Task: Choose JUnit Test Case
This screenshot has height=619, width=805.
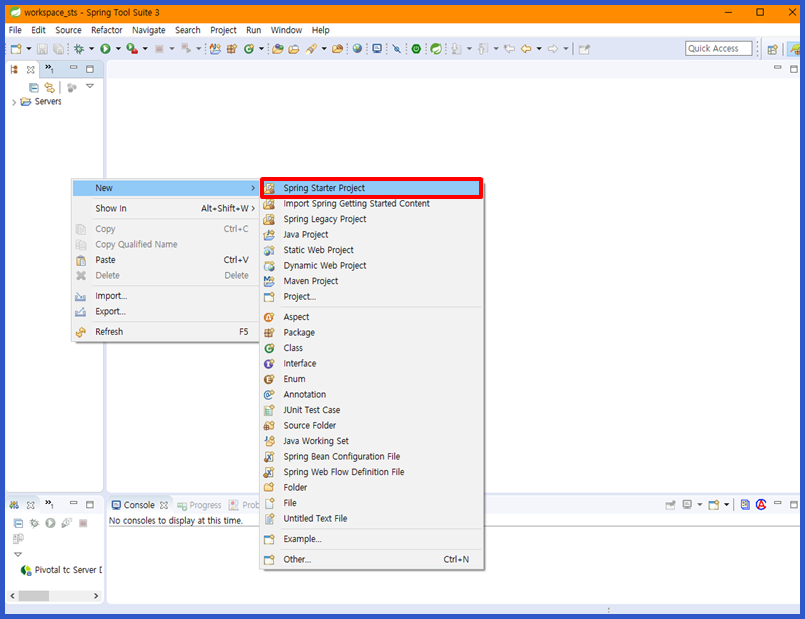Action: [372, 410]
